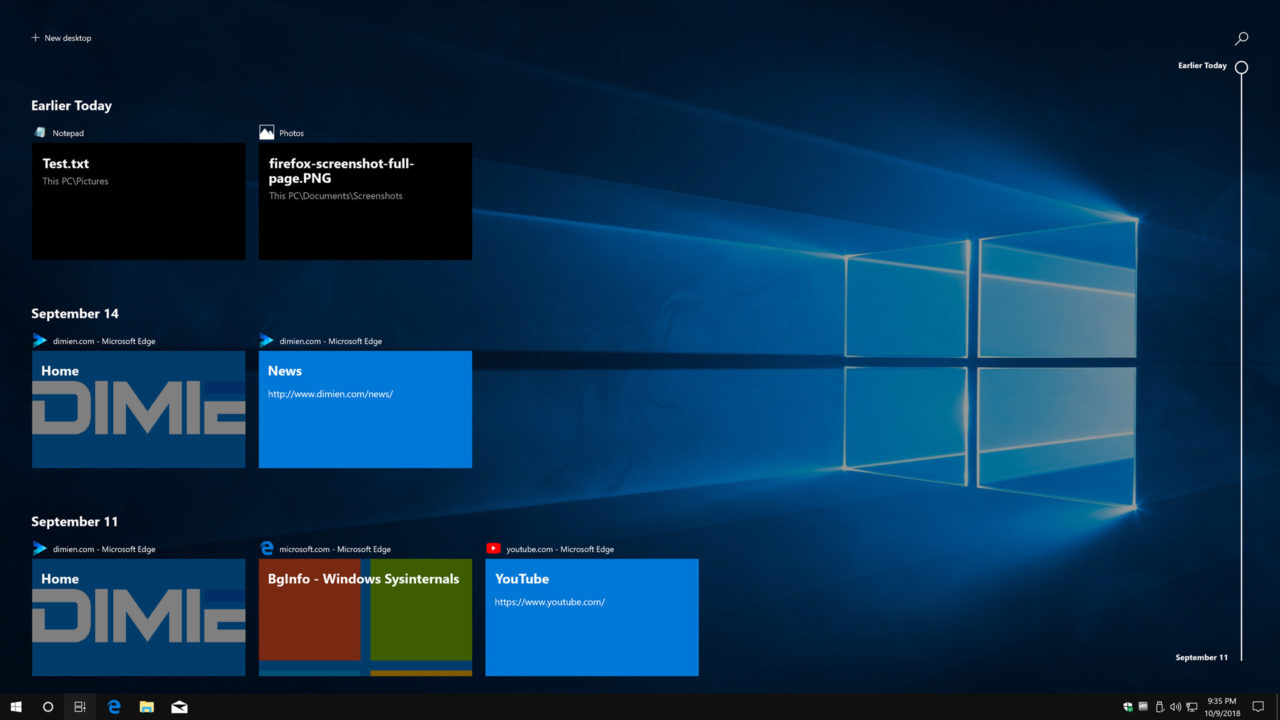The height and width of the screenshot is (720, 1280).
Task: Open firefox-screenshot-full-page.PNG in Photos
Action: coord(365,200)
